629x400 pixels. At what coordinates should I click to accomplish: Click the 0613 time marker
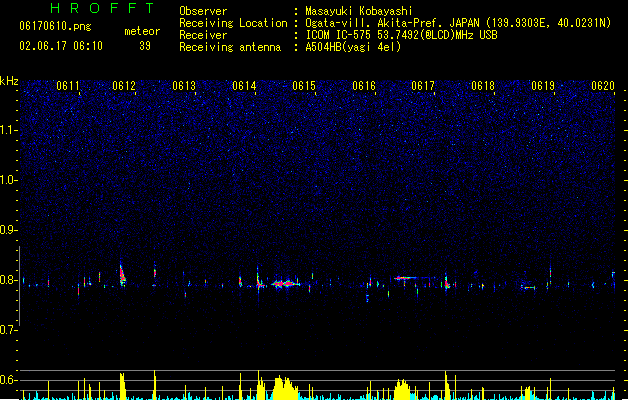coord(184,86)
